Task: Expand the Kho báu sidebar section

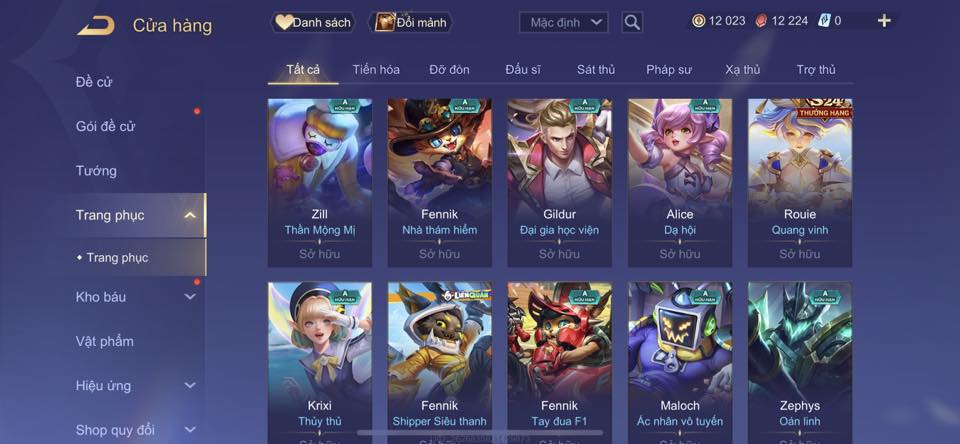Action: tap(190, 297)
